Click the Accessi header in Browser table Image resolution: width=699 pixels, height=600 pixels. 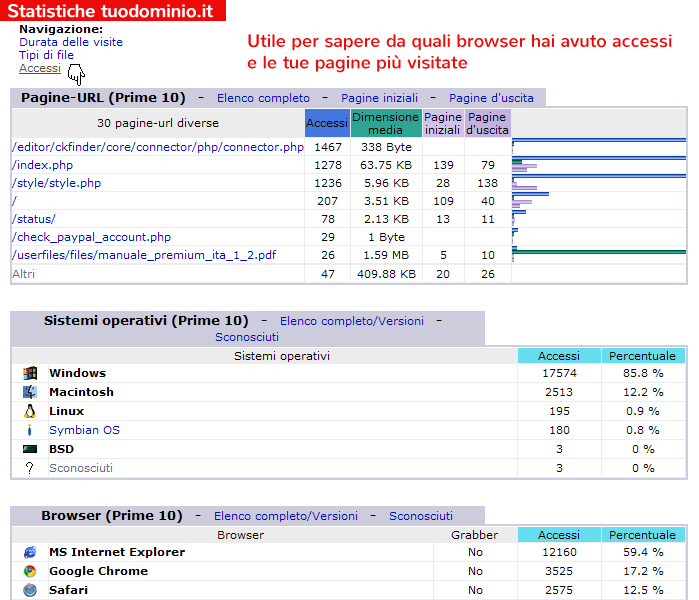[559, 534]
